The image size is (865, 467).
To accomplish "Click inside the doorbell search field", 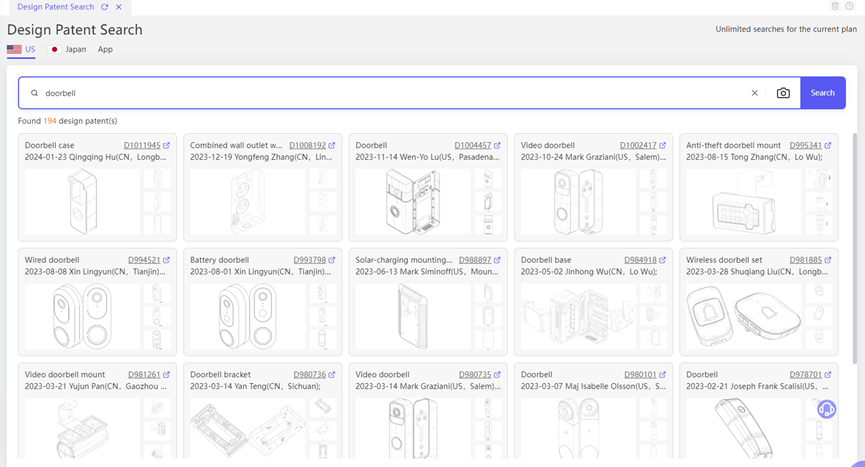I will point(390,93).
